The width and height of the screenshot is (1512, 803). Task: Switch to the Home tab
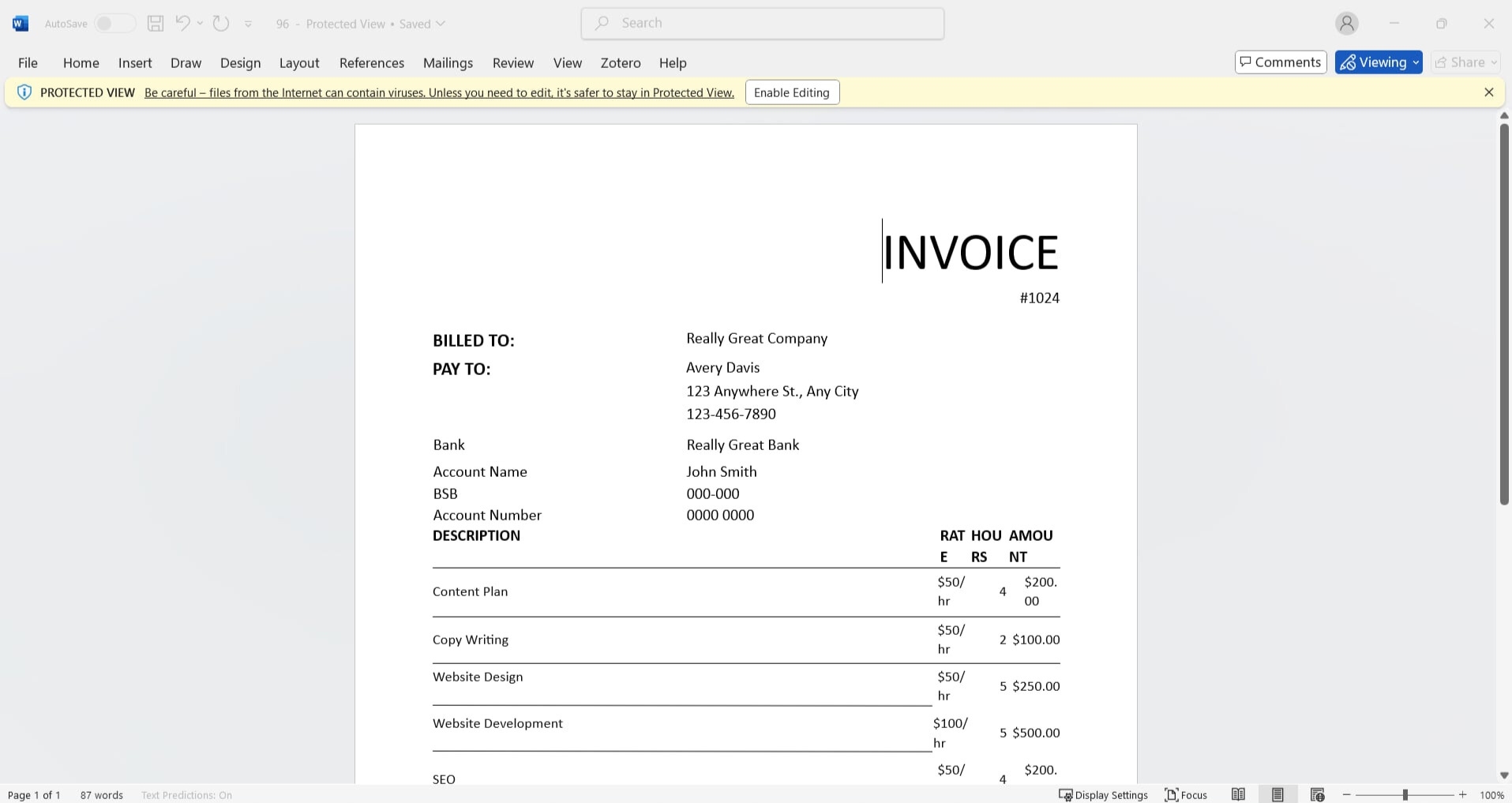[x=81, y=62]
